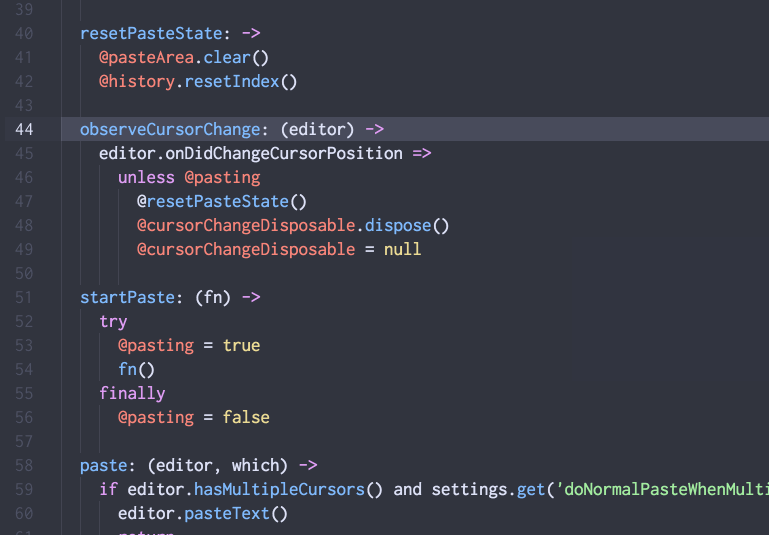
Task: Select the resetPasteState method name on line 40
Action: pos(151,33)
